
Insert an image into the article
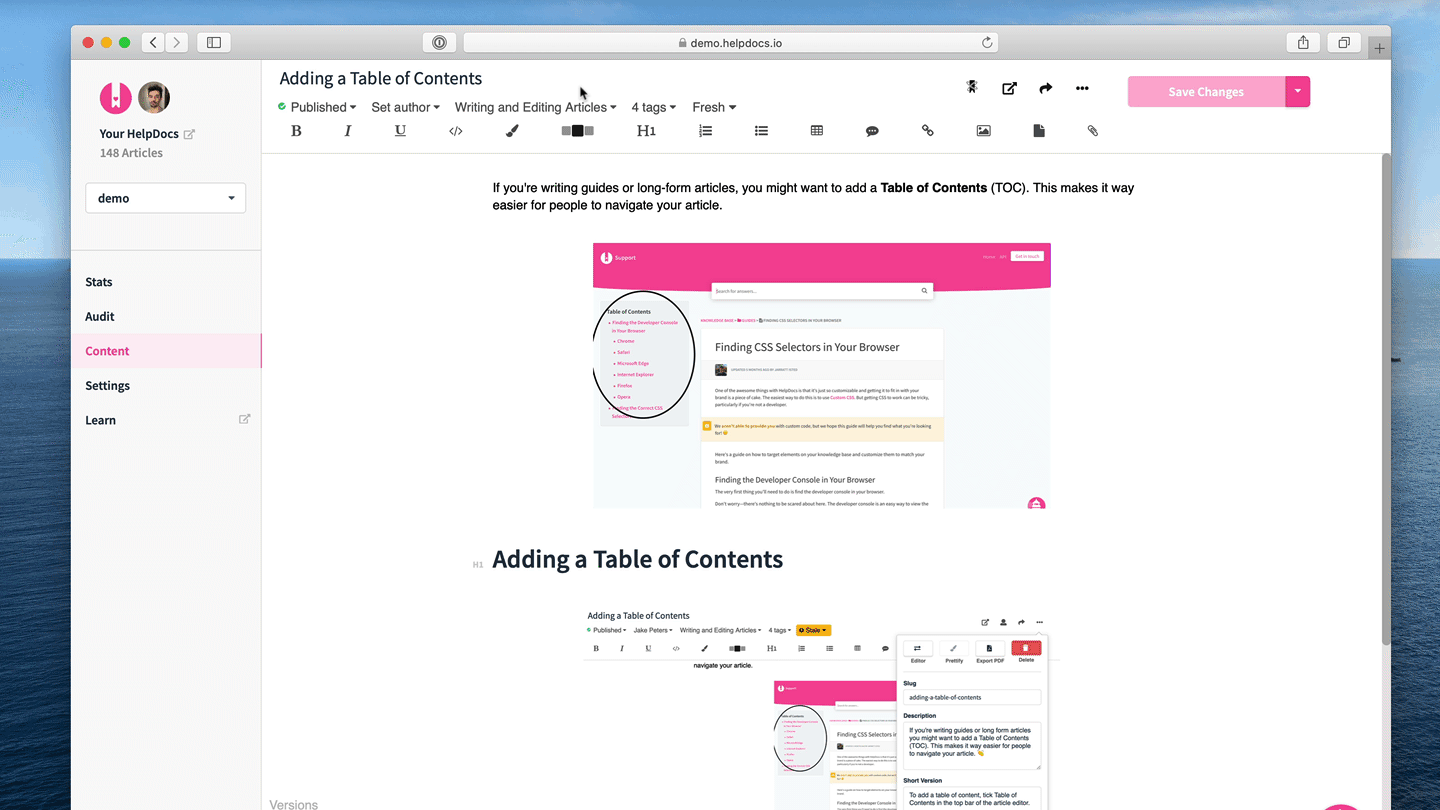coord(983,131)
